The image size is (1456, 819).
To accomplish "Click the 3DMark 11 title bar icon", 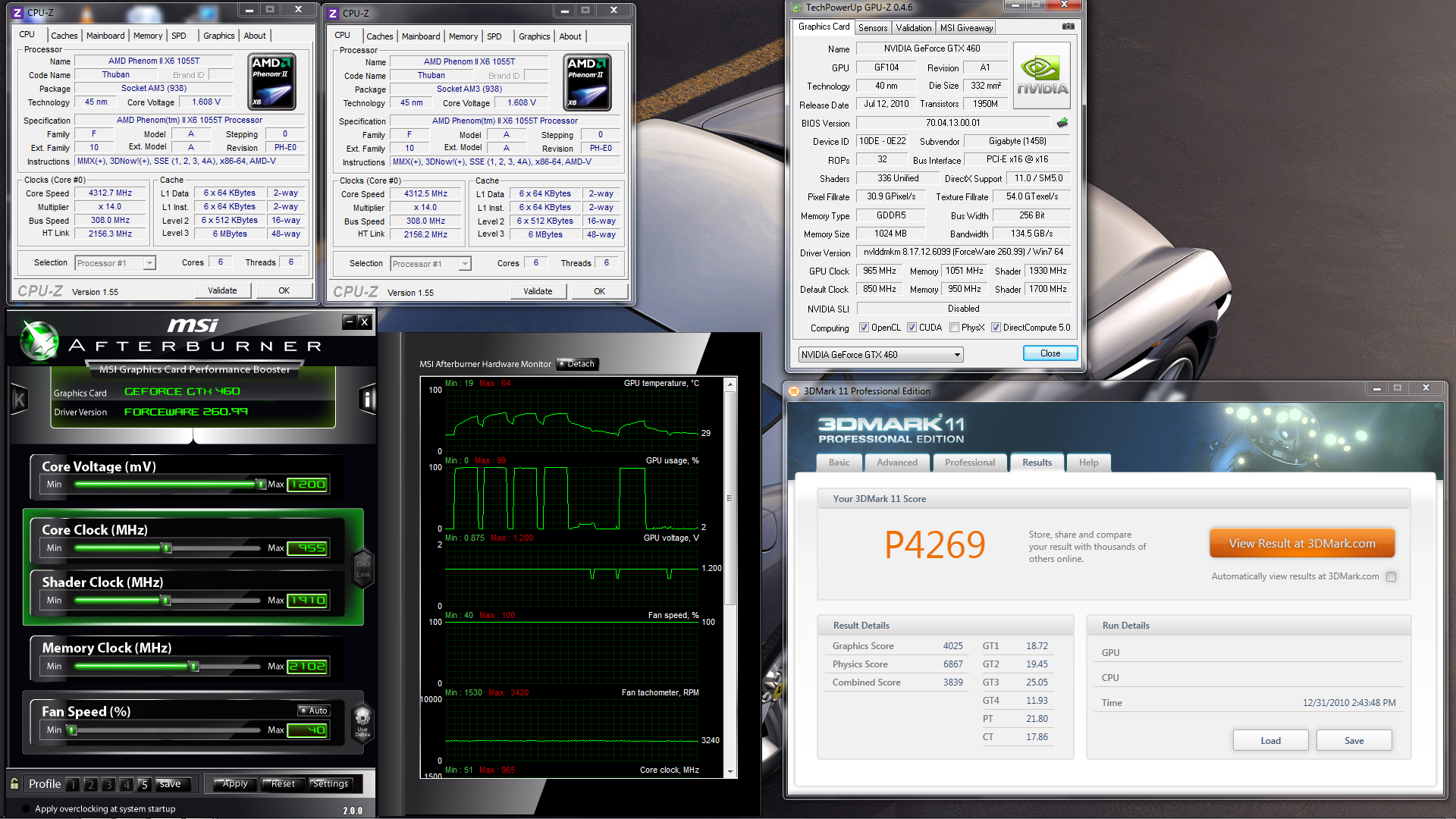I will pyautogui.click(x=794, y=391).
